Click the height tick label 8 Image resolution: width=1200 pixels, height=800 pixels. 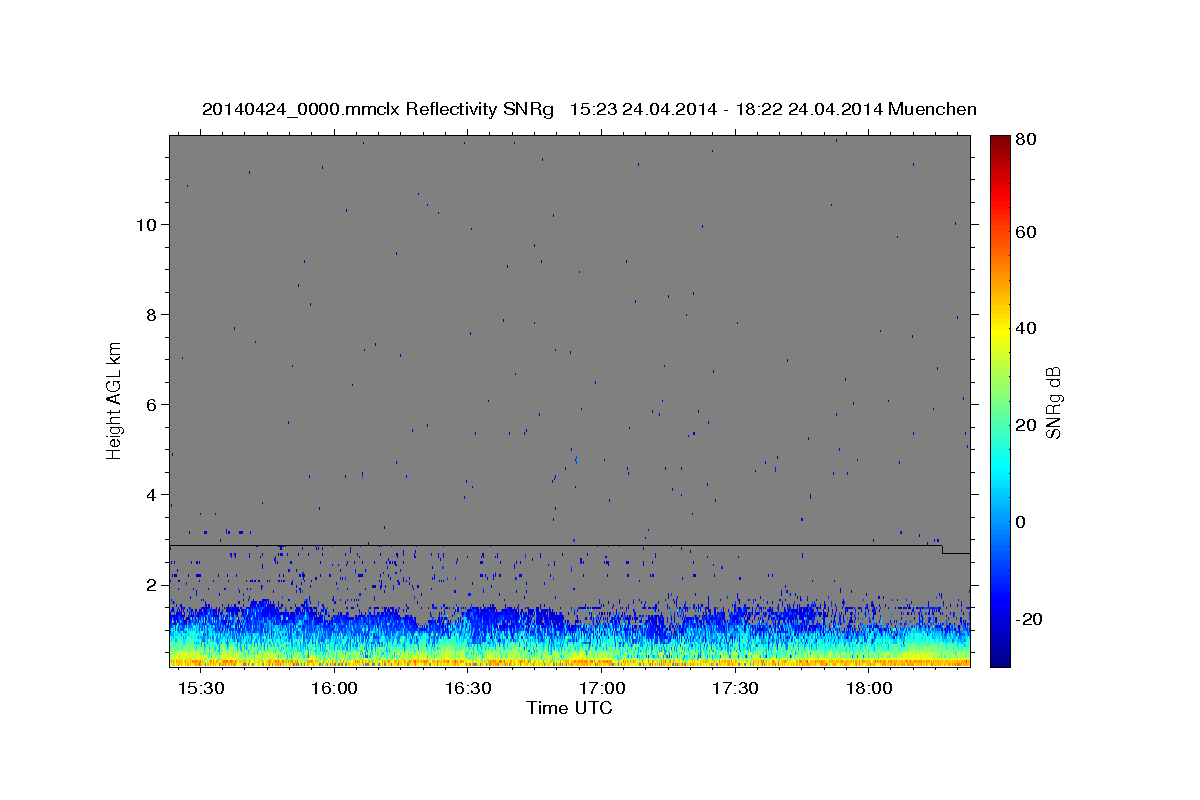point(153,314)
